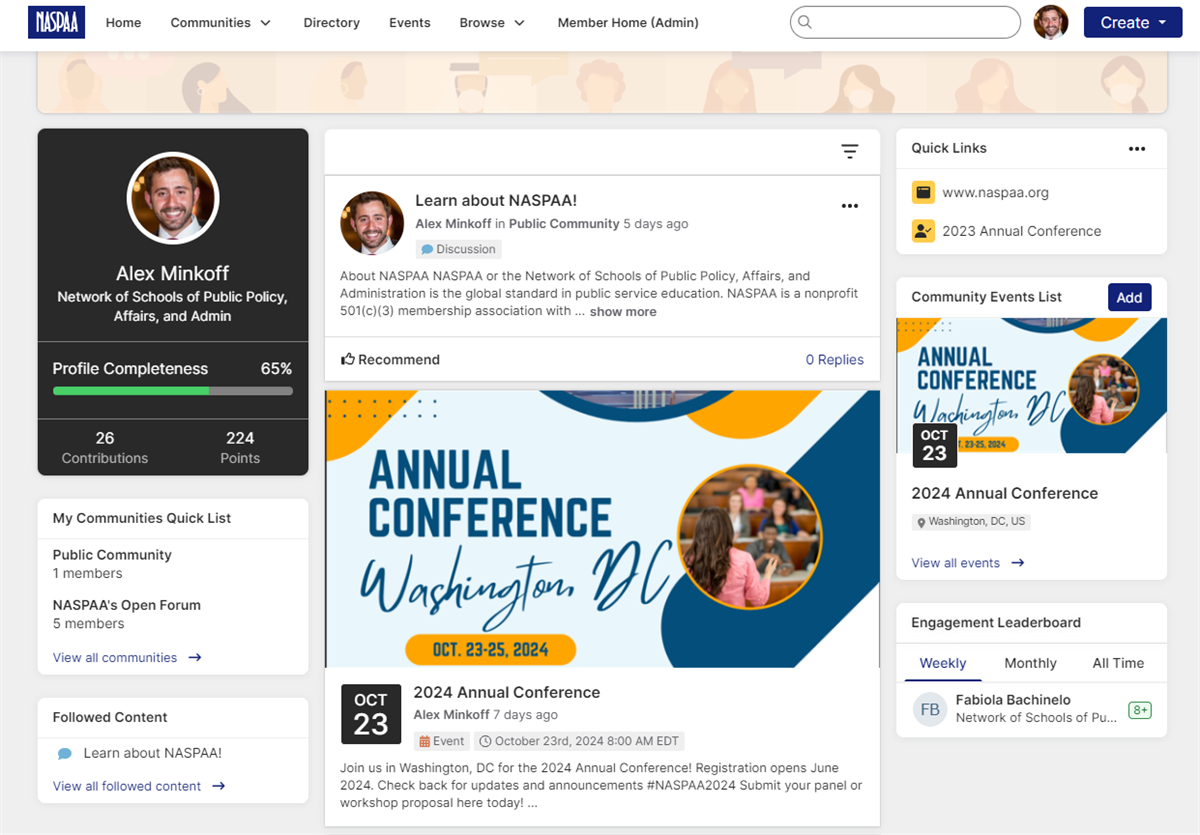Expand post text with show more
Viewport: 1200px width, 835px height.
pyautogui.click(x=623, y=312)
